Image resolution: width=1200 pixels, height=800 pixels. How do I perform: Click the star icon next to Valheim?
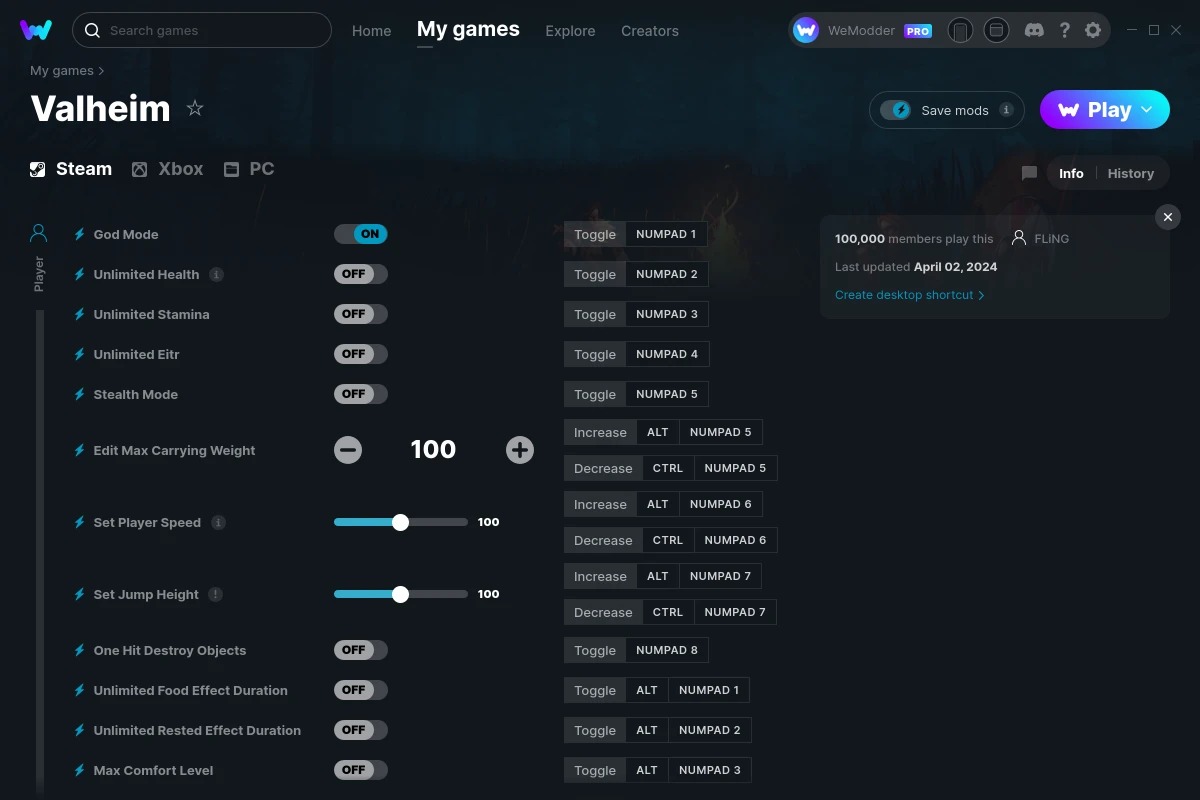[195, 107]
